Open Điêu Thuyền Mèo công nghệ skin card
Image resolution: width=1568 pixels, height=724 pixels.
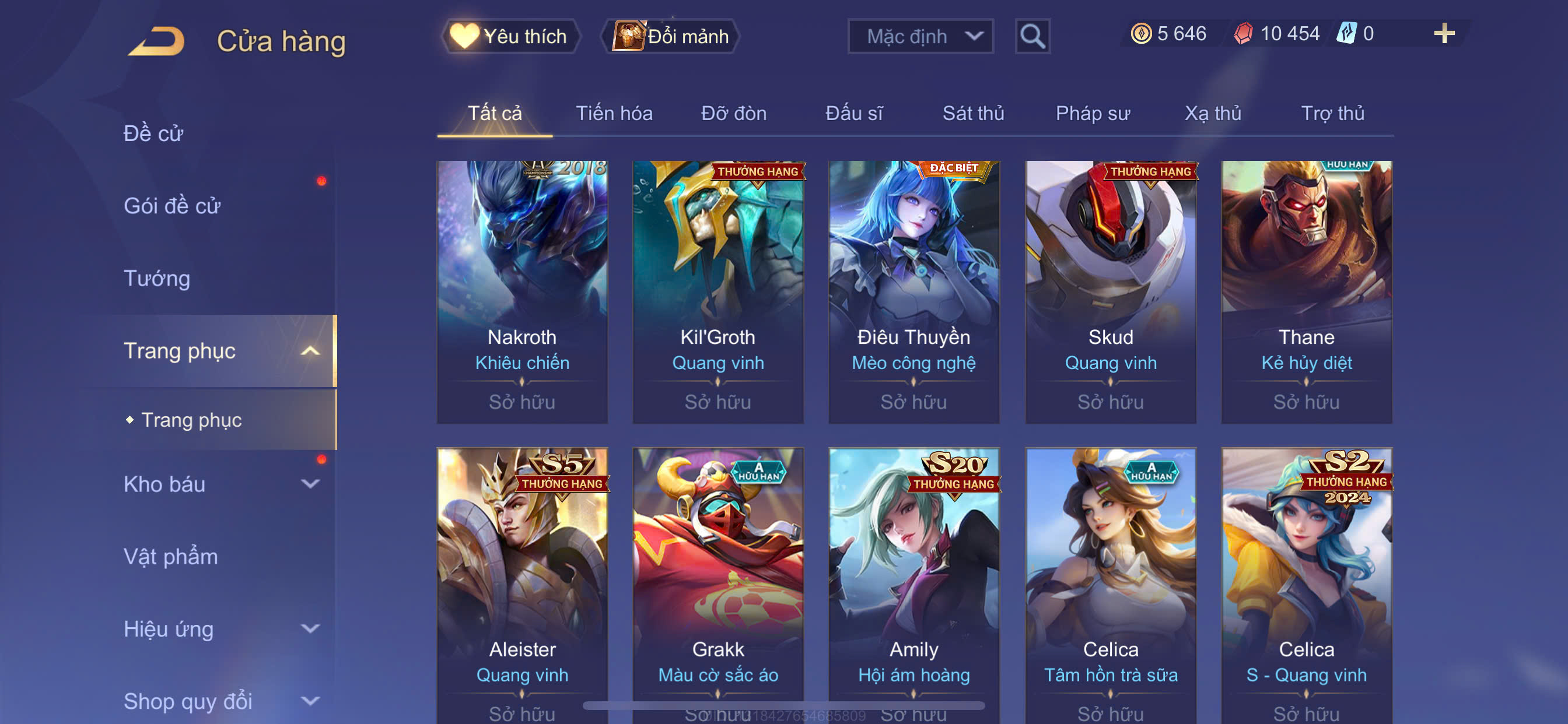pyautogui.click(x=914, y=292)
